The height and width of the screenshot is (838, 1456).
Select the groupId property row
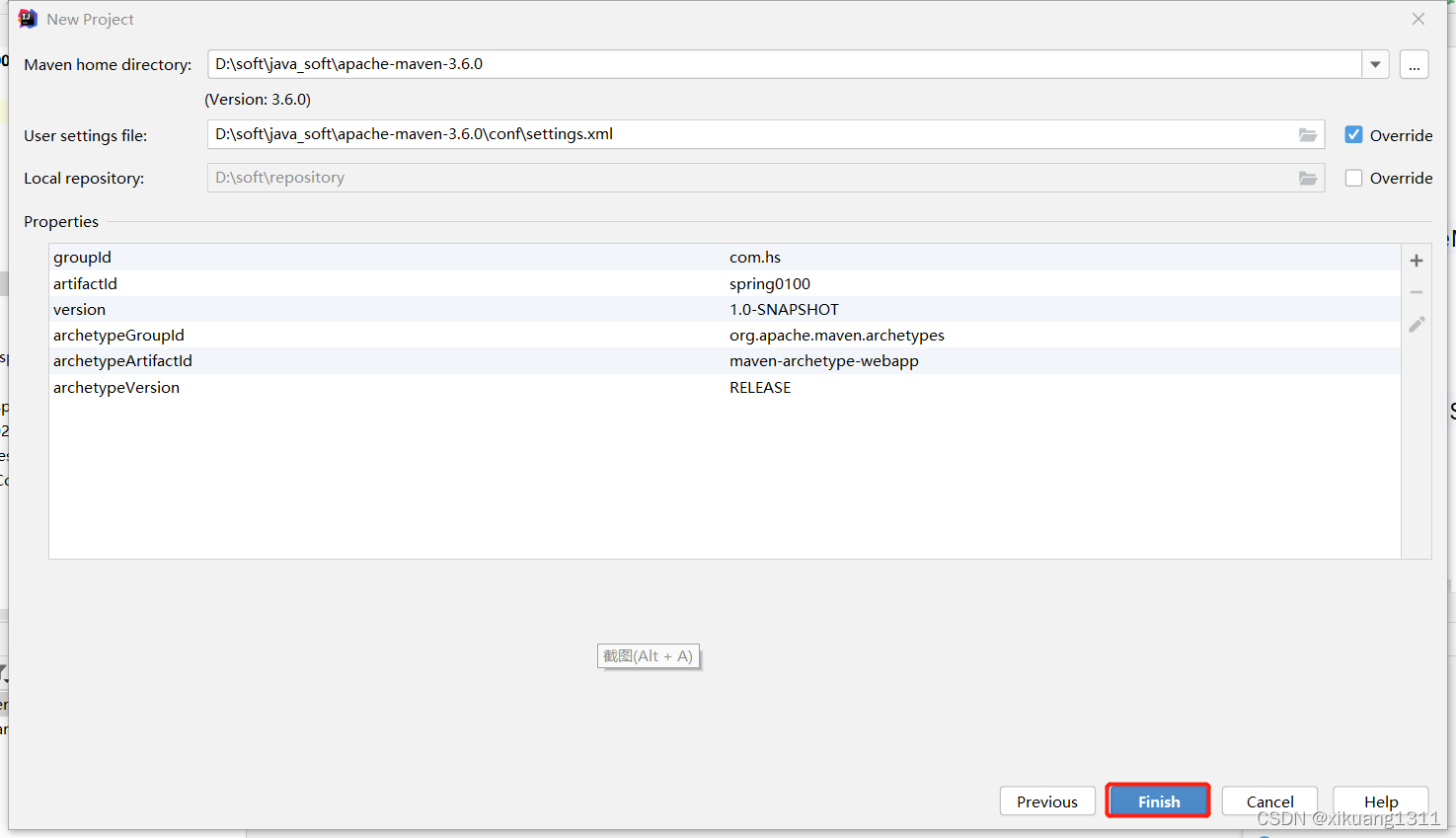click(x=725, y=258)
